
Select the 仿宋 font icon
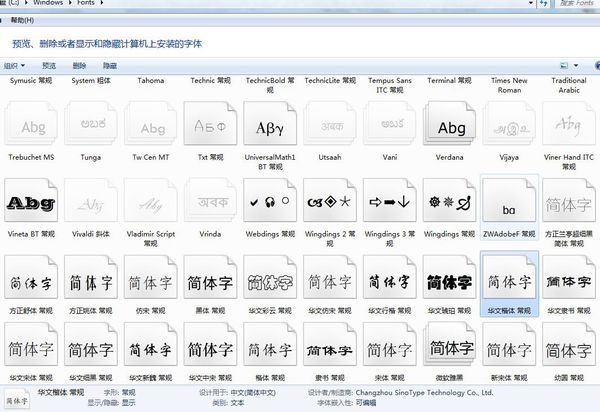coord(151,277)
